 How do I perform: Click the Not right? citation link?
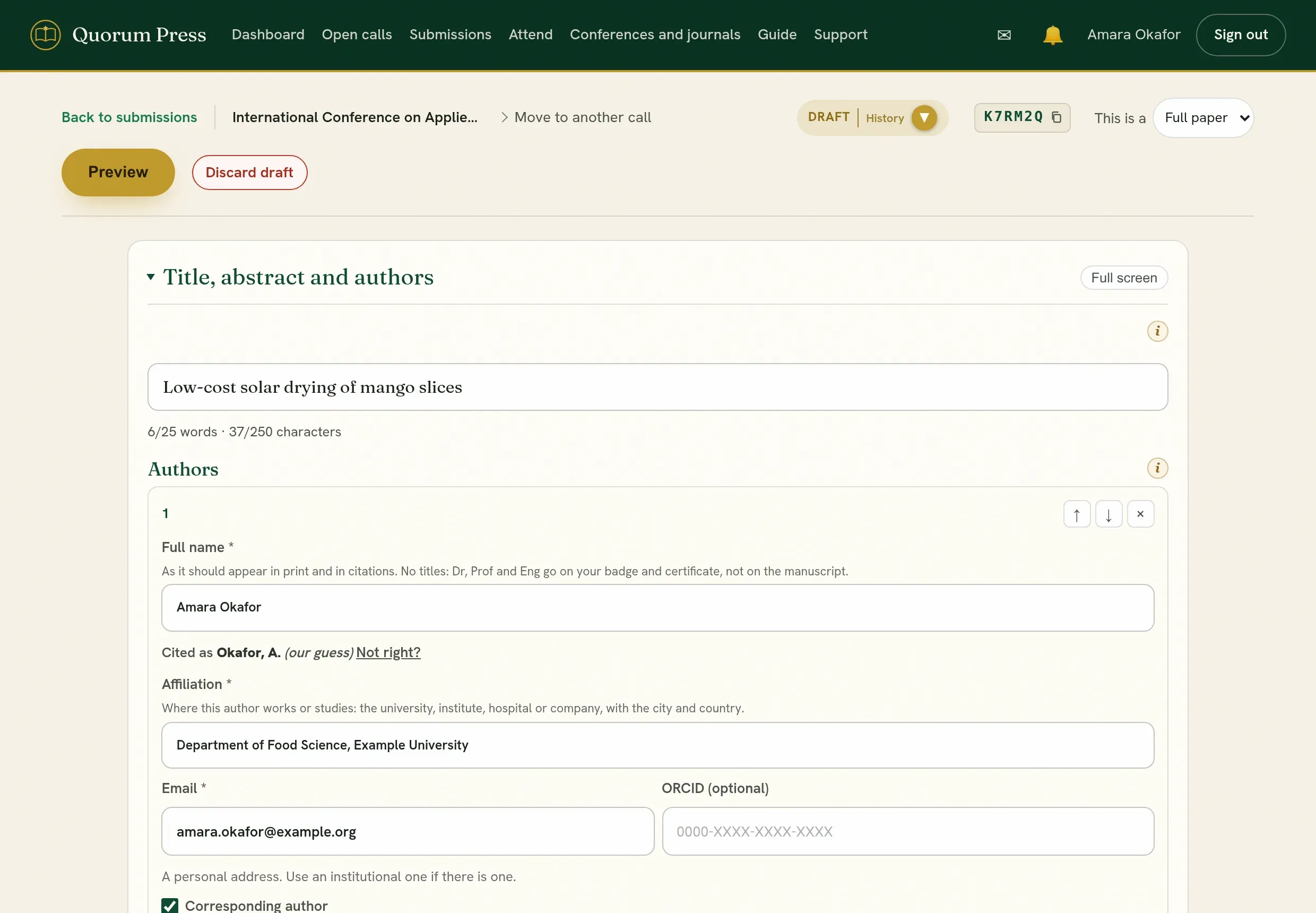coord(388,653)
